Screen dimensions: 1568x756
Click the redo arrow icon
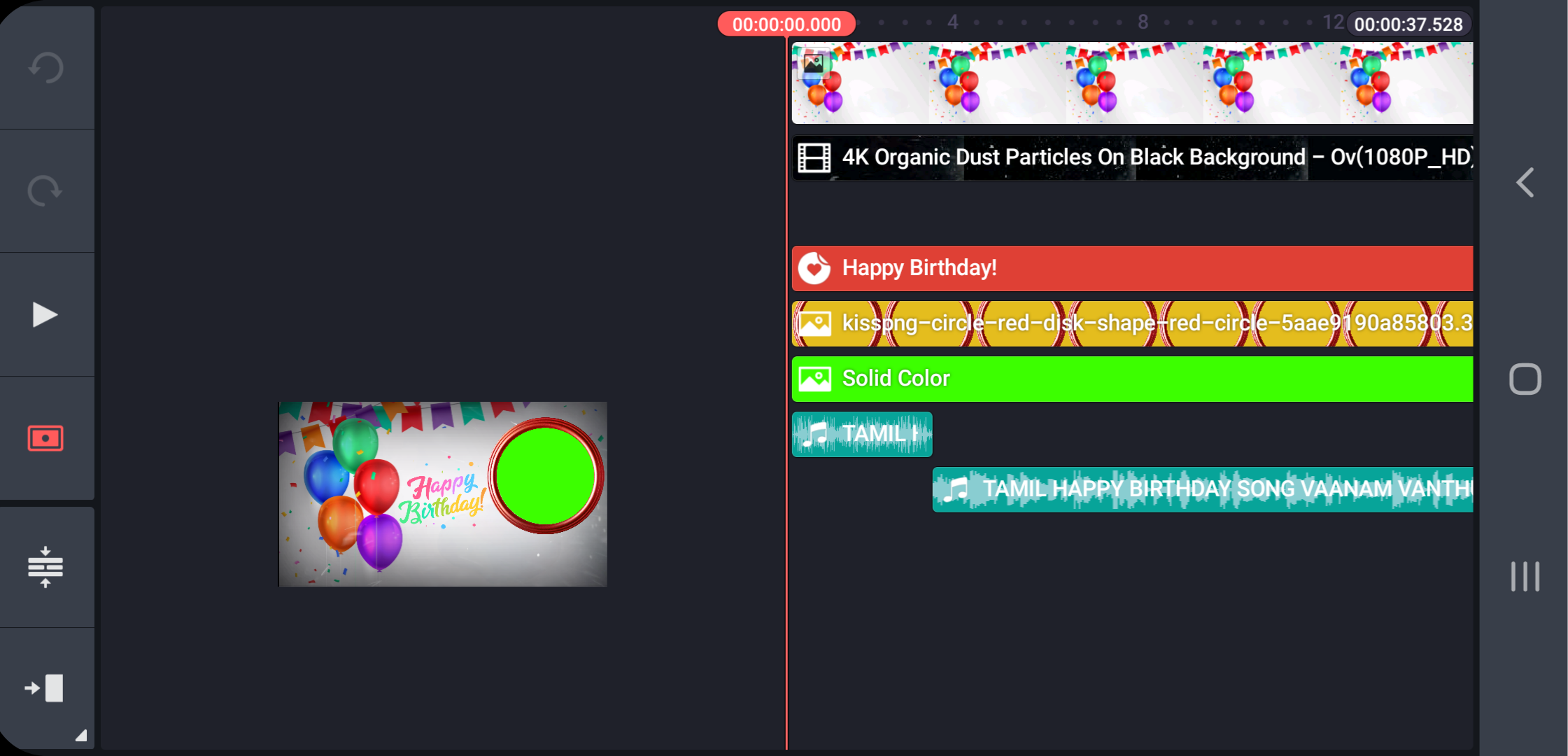click(46, 190)
